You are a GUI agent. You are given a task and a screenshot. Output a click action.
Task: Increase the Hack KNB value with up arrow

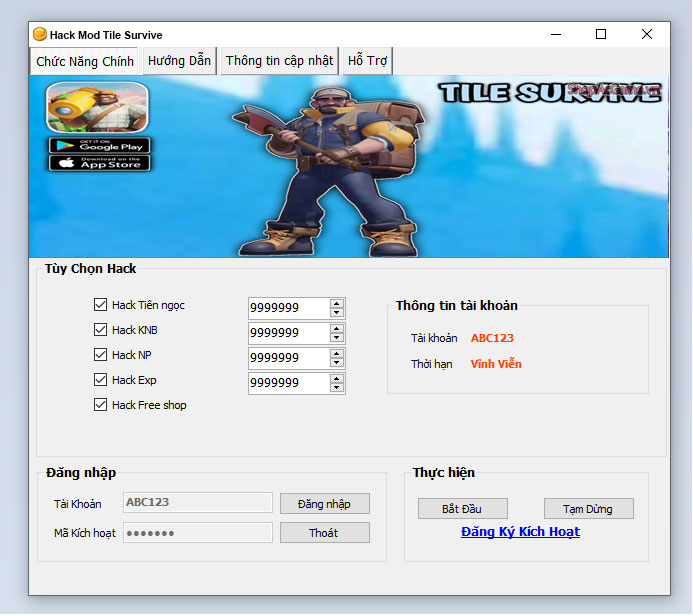point(337,329)
